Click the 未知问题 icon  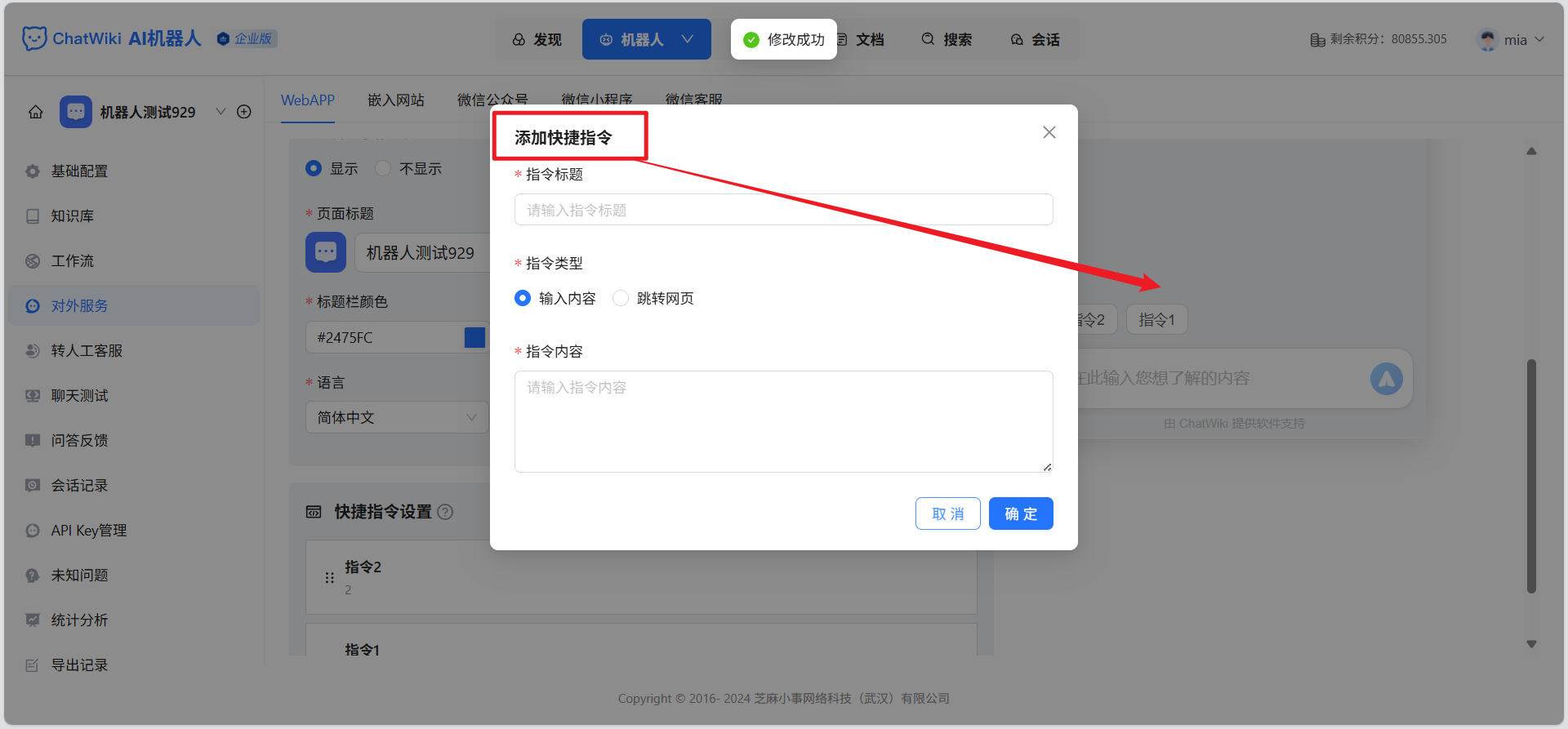click(33, 576)
